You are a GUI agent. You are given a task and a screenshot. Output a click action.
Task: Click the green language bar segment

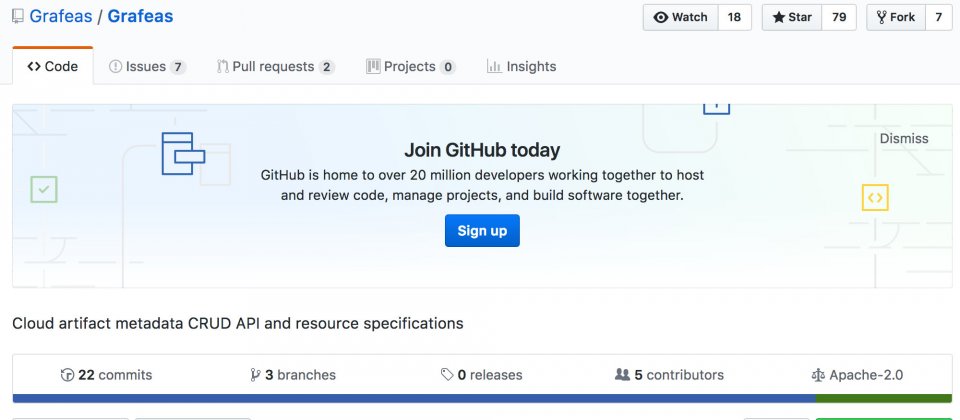[x=883, y=399]
